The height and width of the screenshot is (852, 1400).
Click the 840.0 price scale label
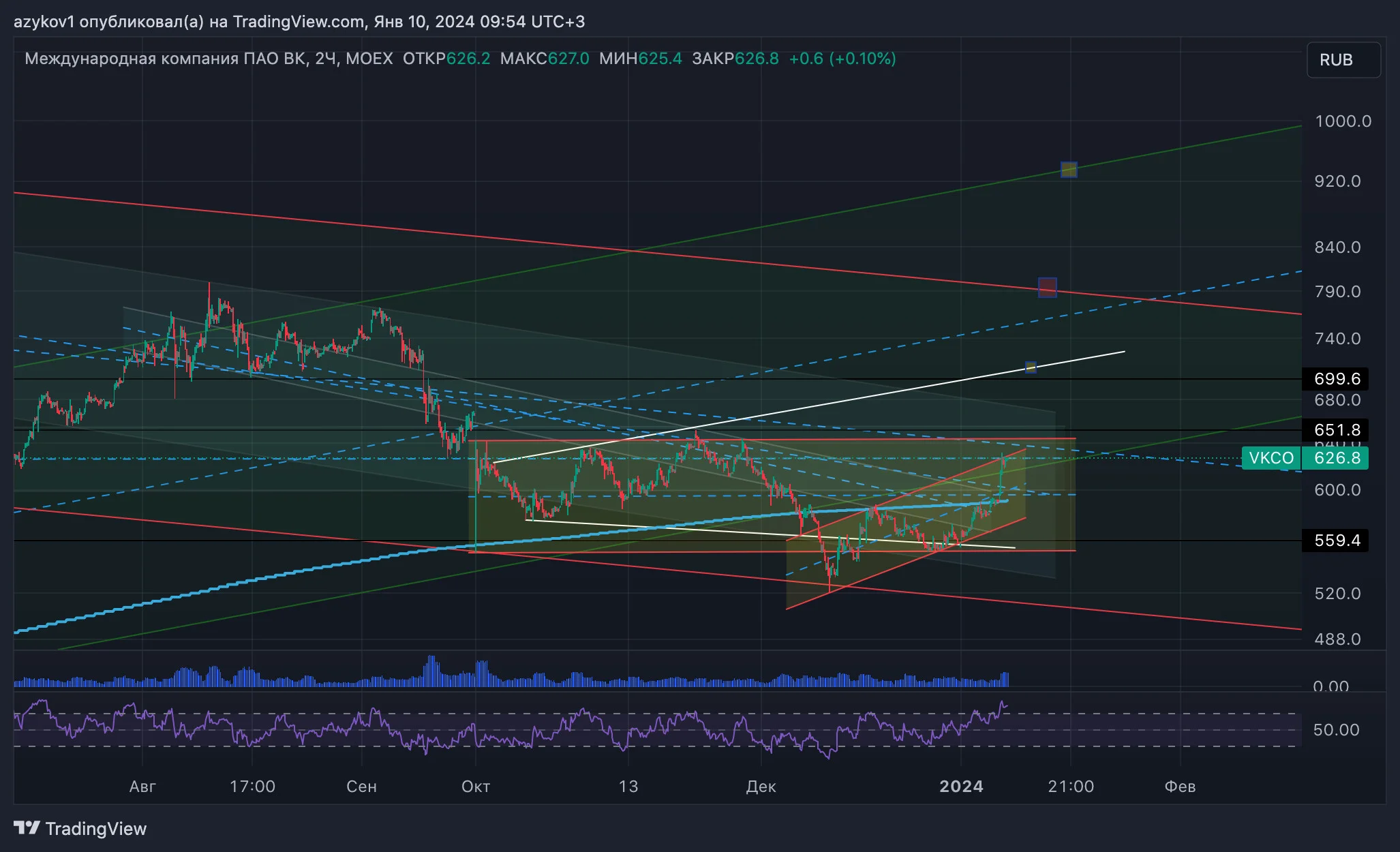[1337, 247]
